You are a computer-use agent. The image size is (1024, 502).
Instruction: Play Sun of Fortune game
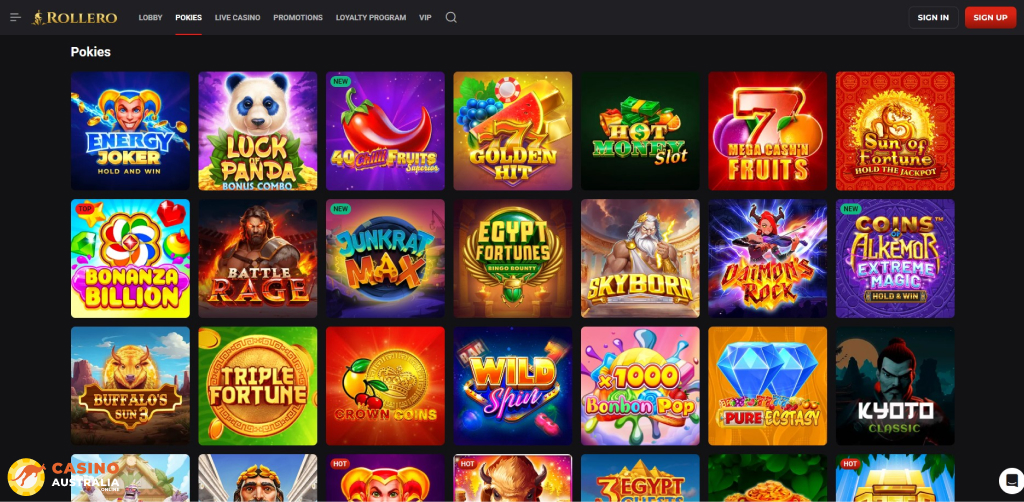[895, 131]
